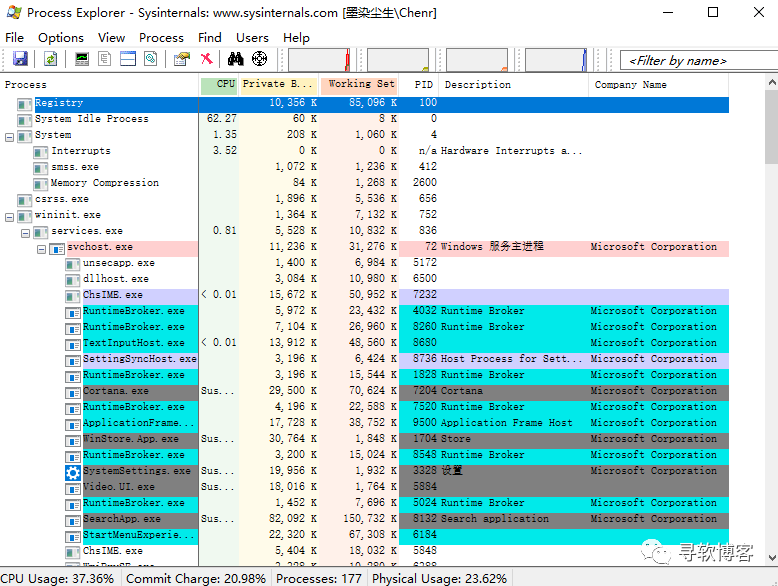Click the Process Explorer title bar icon
This screenshot has height=586, width=778.
[x=14, y=12]
